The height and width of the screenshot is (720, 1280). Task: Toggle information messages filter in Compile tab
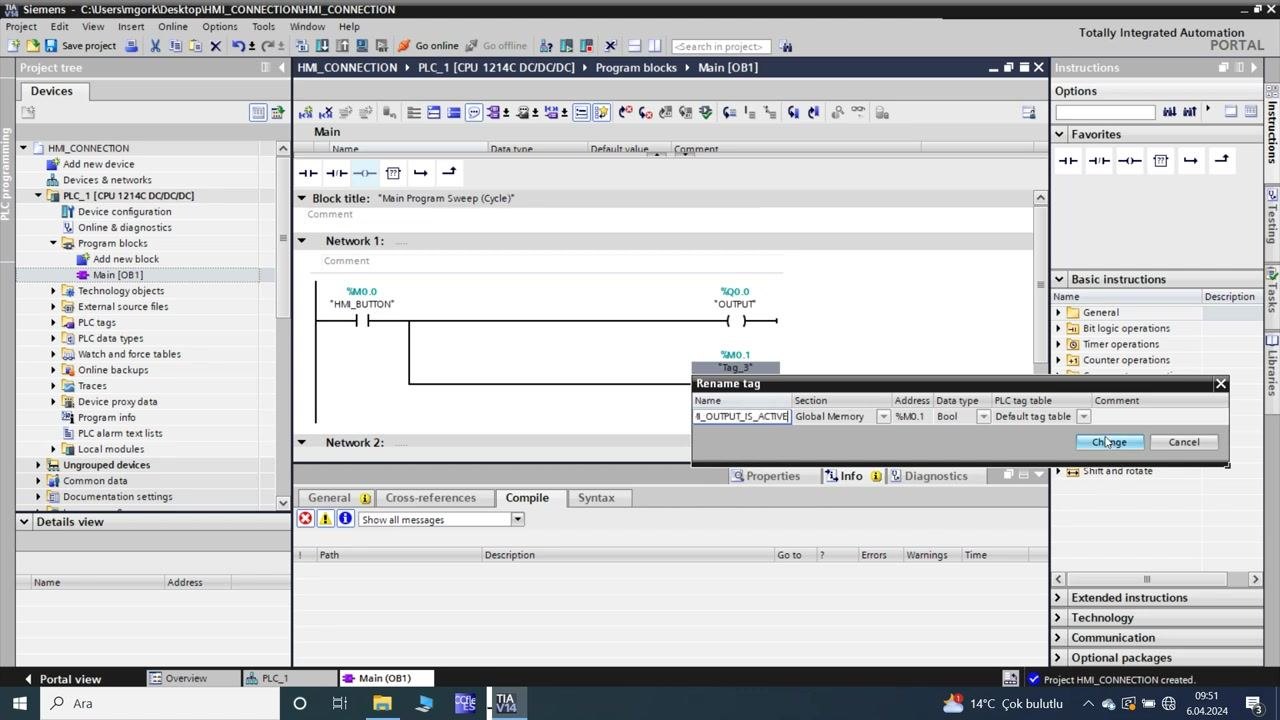345,519
